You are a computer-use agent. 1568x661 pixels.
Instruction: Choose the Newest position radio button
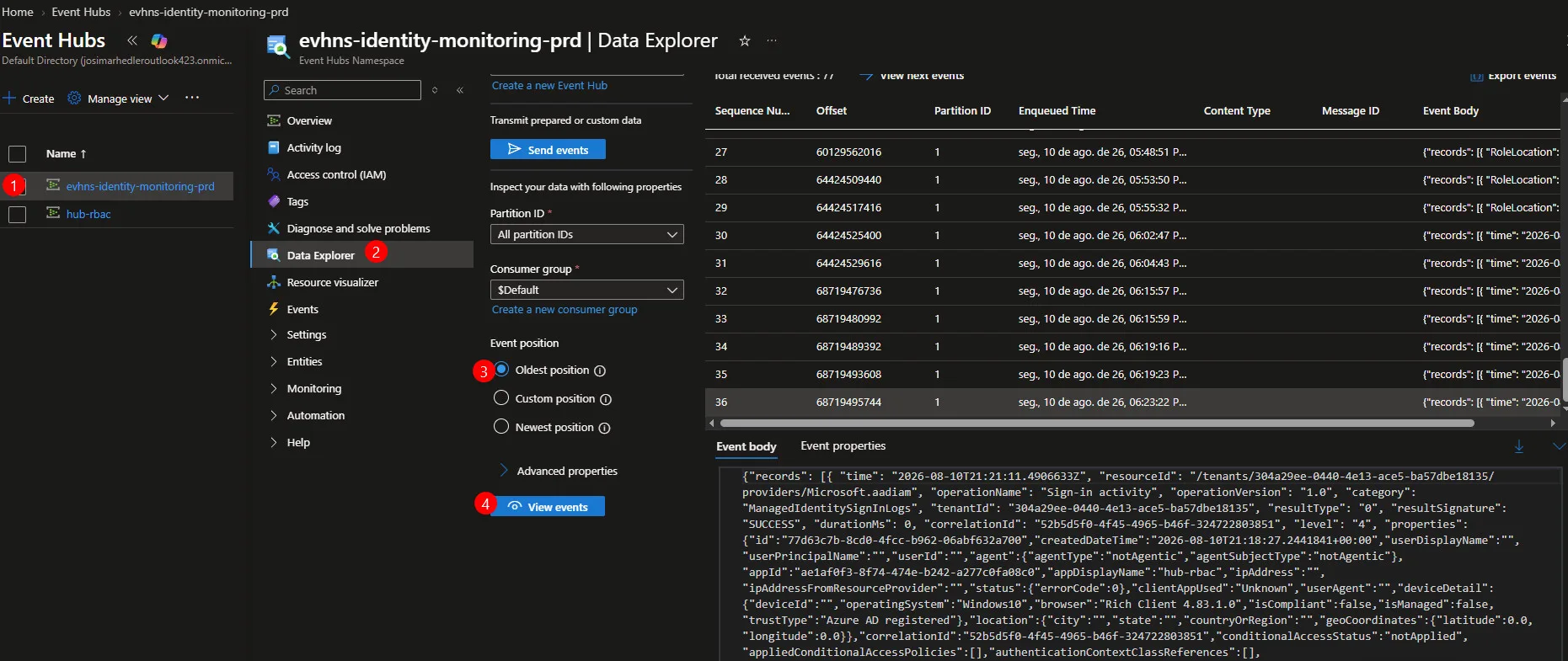pos(501,427)
